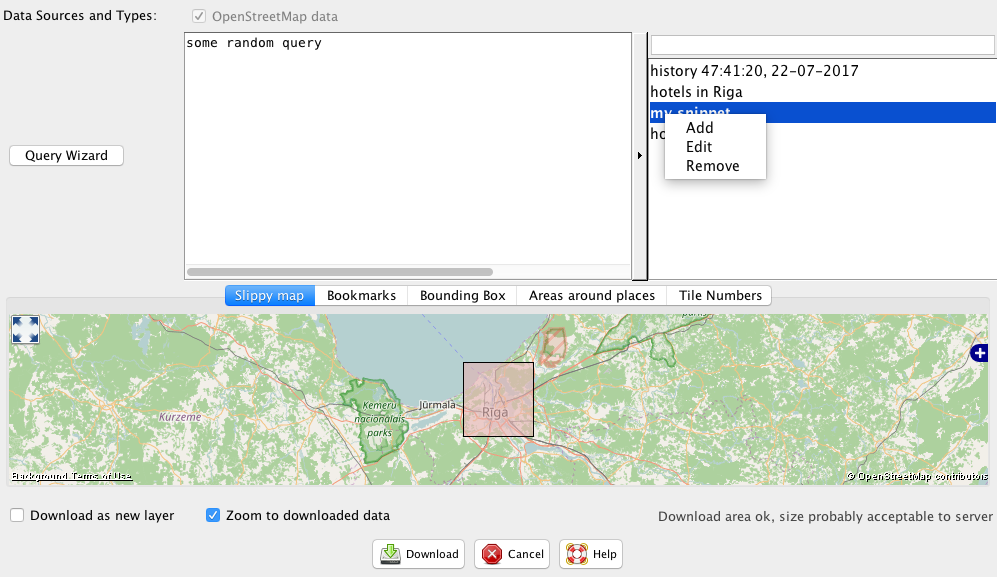
Task: Enable Download as new layer
Action: click(x=18, y=516)
